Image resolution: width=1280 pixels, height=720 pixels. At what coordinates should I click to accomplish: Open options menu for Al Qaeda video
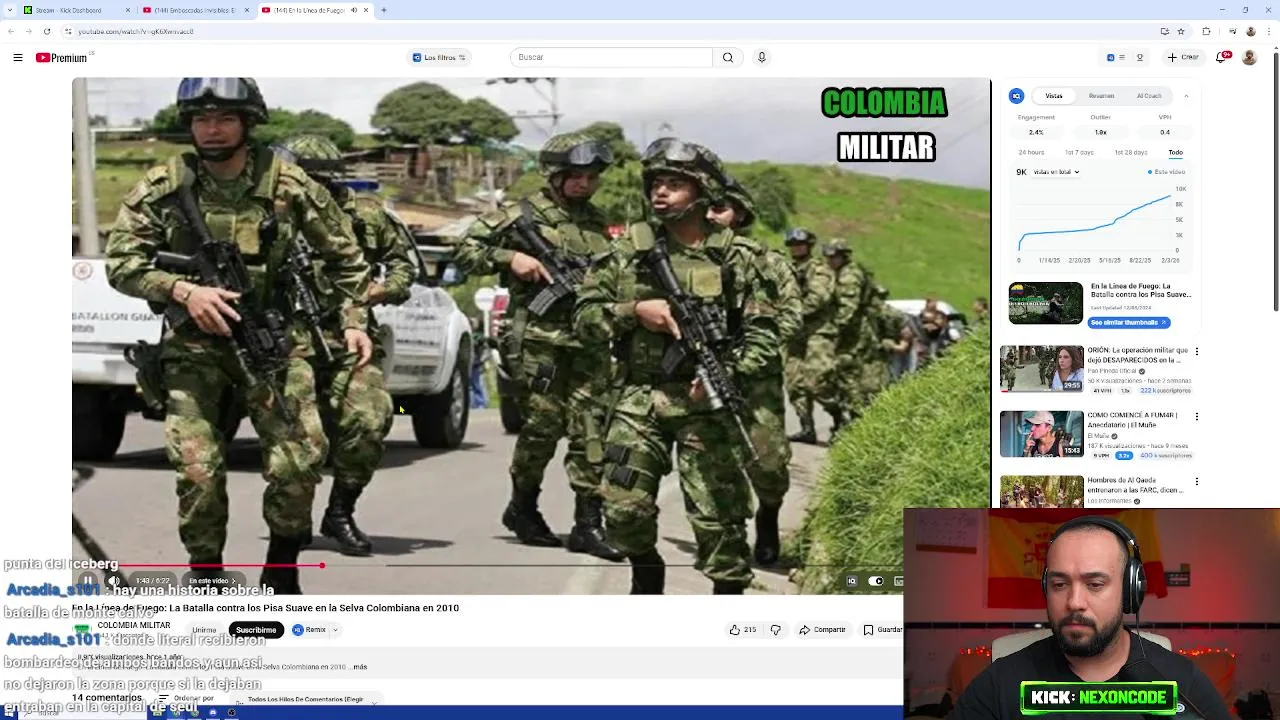pyautogui.click(x=1196, y=481)
